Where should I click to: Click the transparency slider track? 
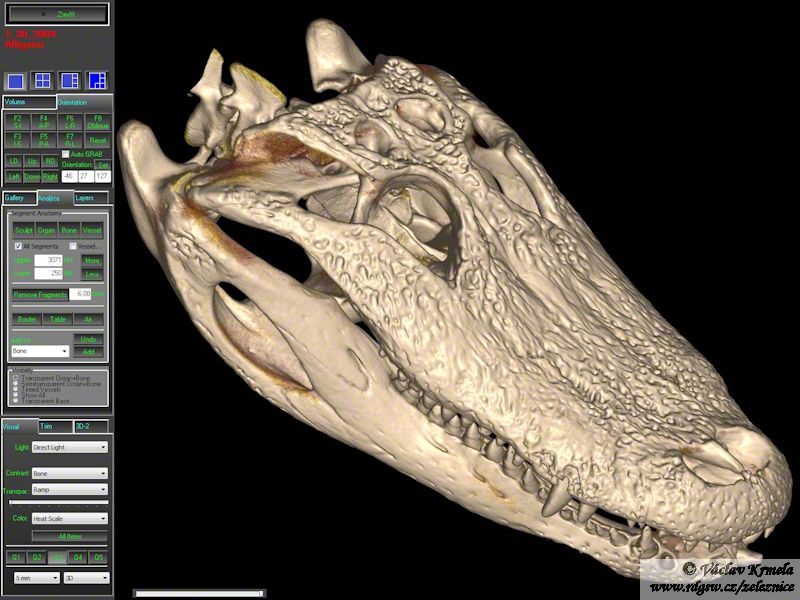pos(59,503)
